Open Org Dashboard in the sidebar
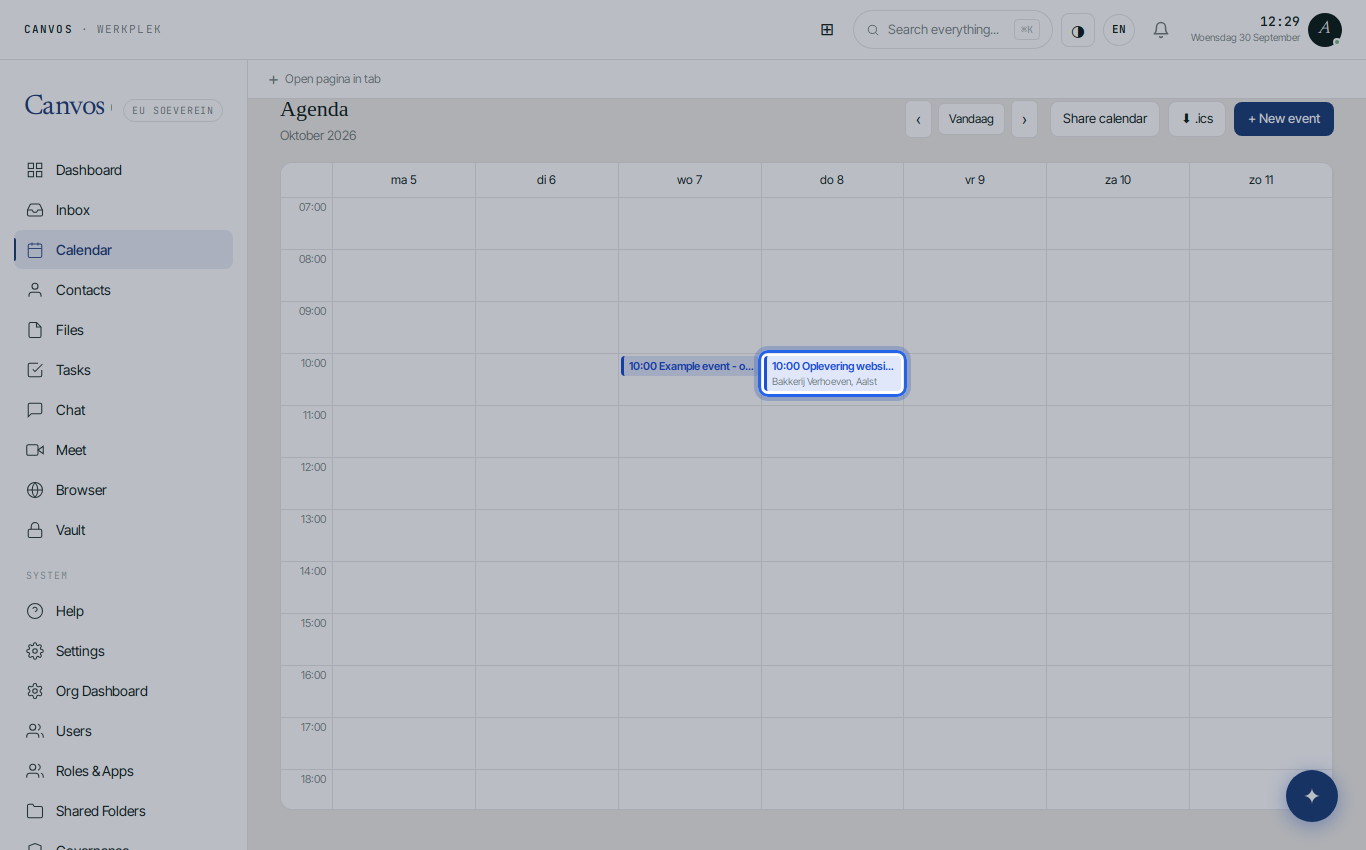This screenshot has height=850, width=1366. point(123,691)
